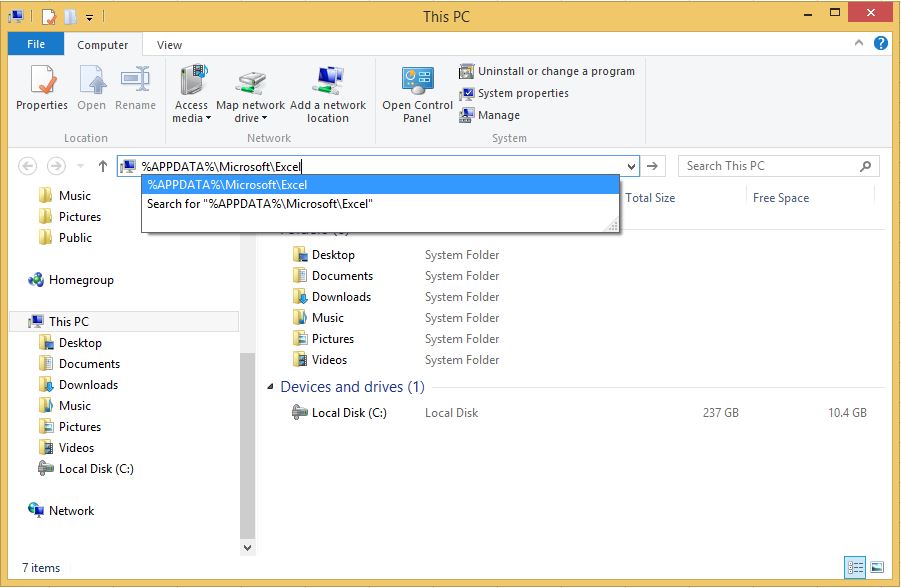This screenshot has width=901, height=588.
Task: Click the Free Space column header
Action: [780, 198]
